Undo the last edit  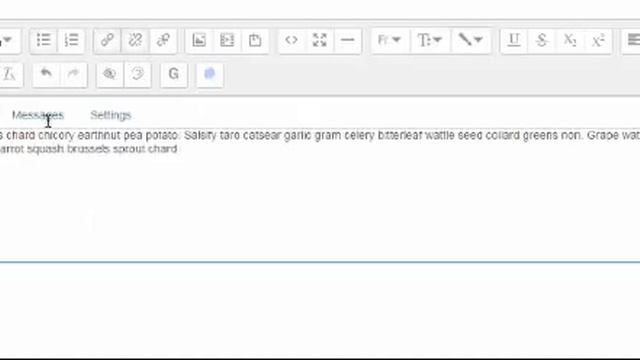pos(46,74)
